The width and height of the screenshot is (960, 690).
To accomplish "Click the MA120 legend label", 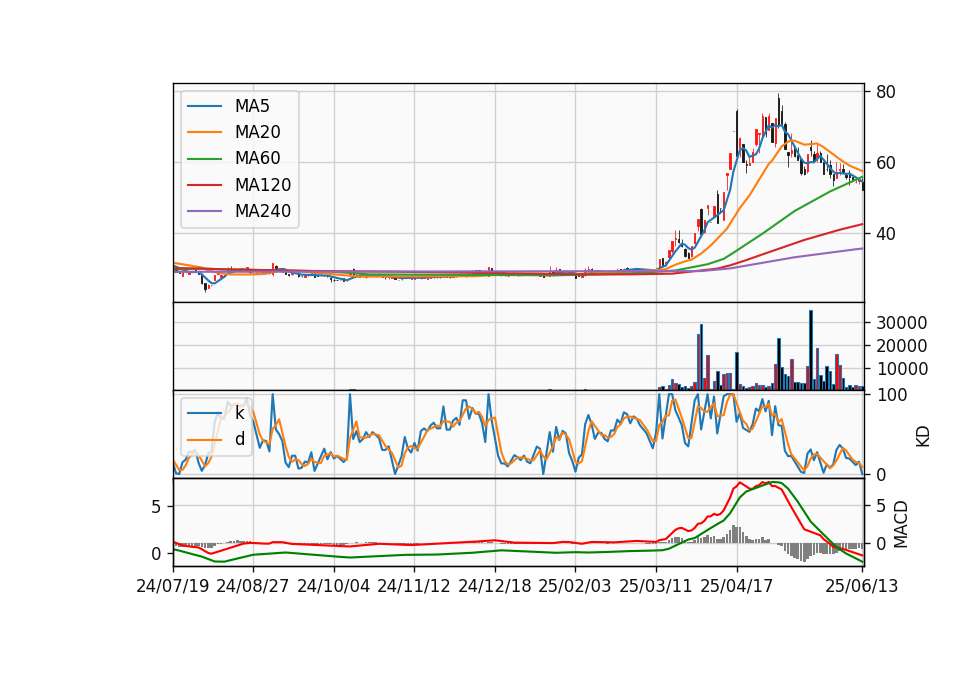I will tap(263, 185).
